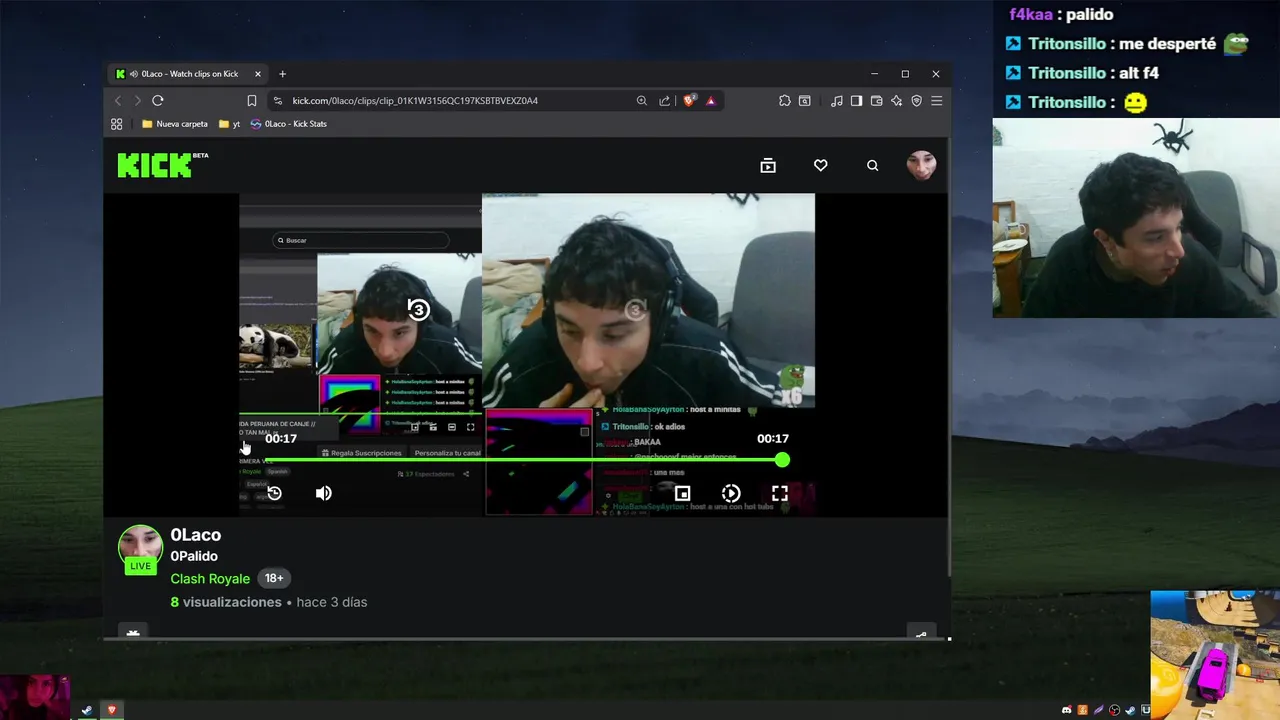Open the 'Clash Royale' category link
Image resolution: width=1280 pixels, height=720 pixels.
click(210, 578)
